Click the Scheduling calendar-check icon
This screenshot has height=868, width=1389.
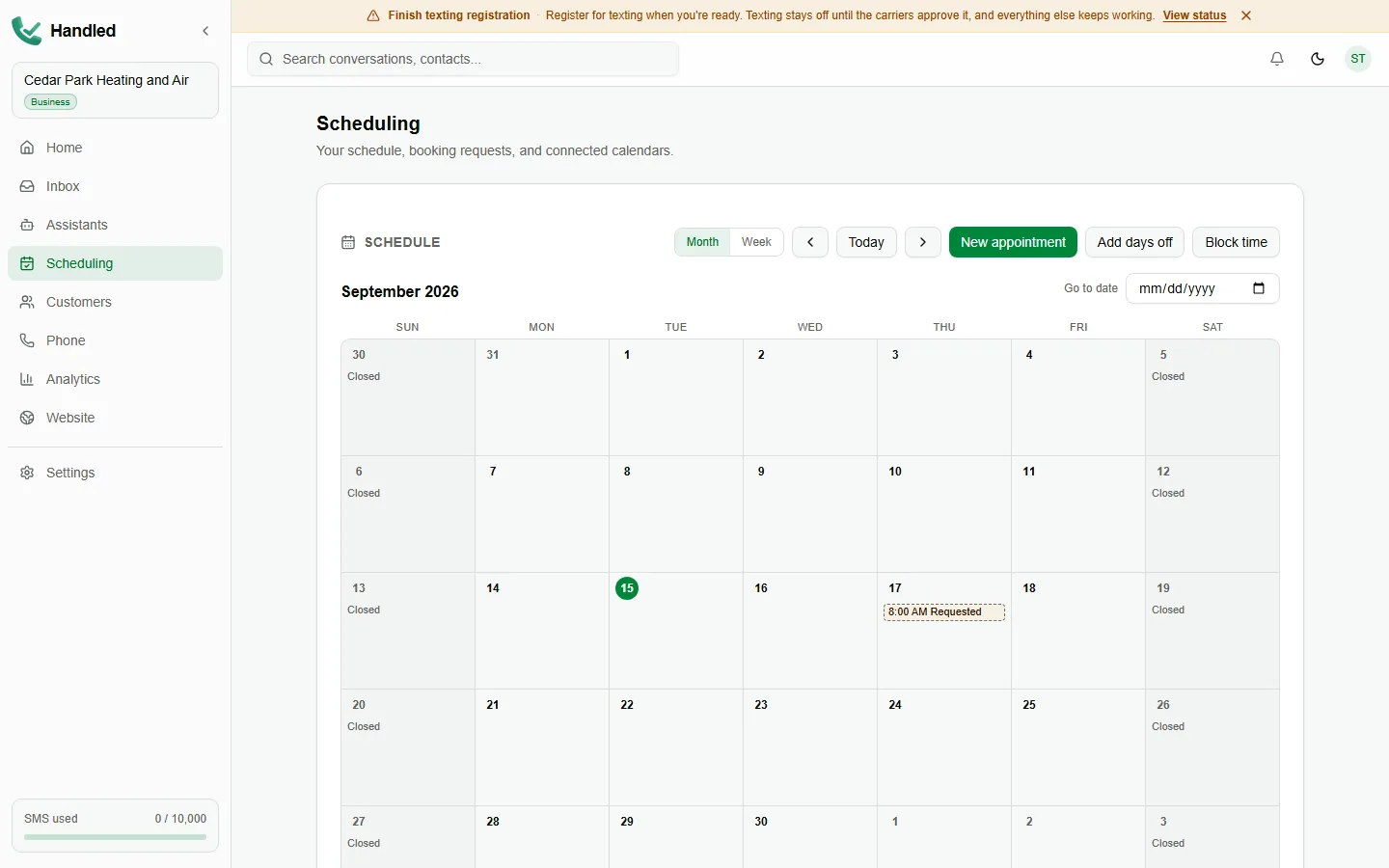pos(27,263)
